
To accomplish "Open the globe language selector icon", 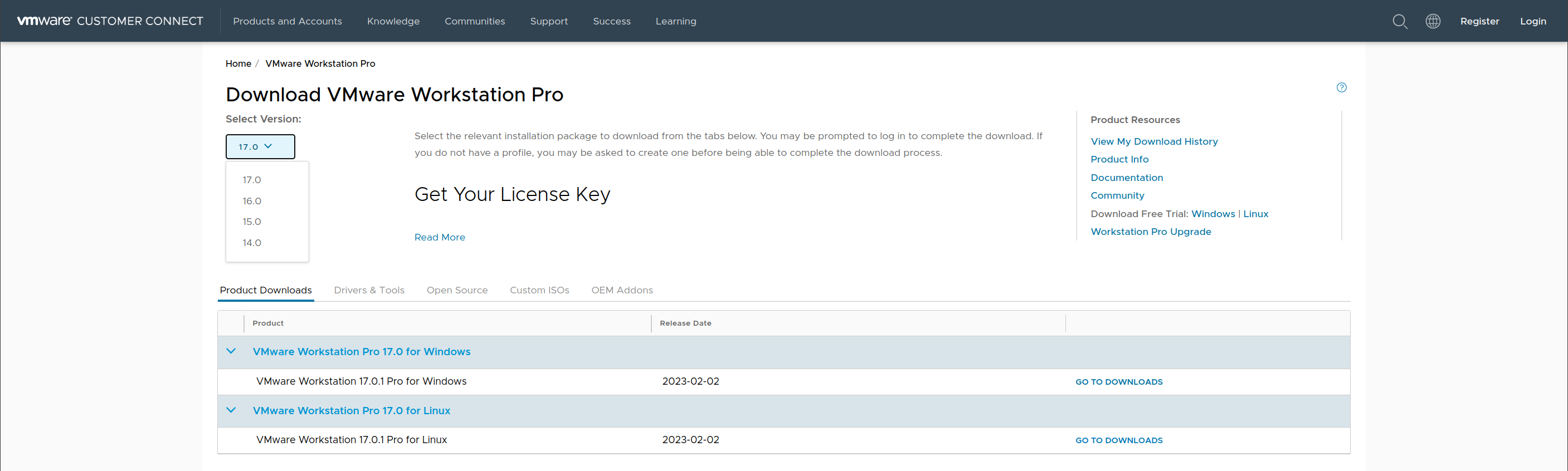I will click(1433, 21).
